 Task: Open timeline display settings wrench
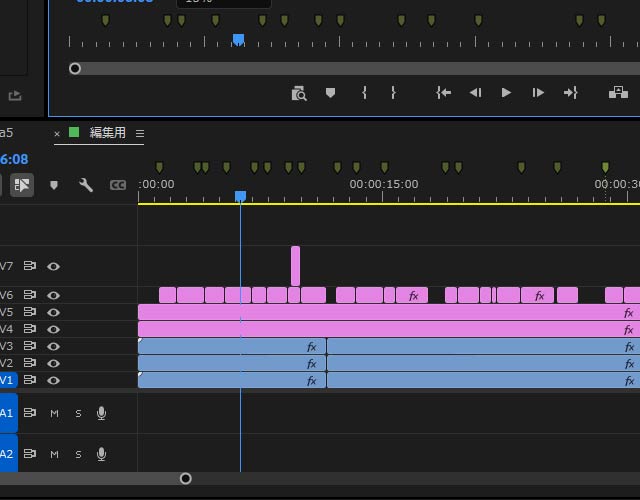[x=86, y=185]
